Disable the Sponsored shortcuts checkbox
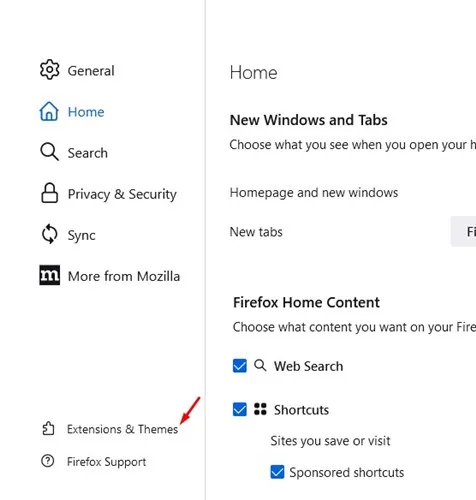The height and width of the screenshot is (500, 476). coord(277,472)
